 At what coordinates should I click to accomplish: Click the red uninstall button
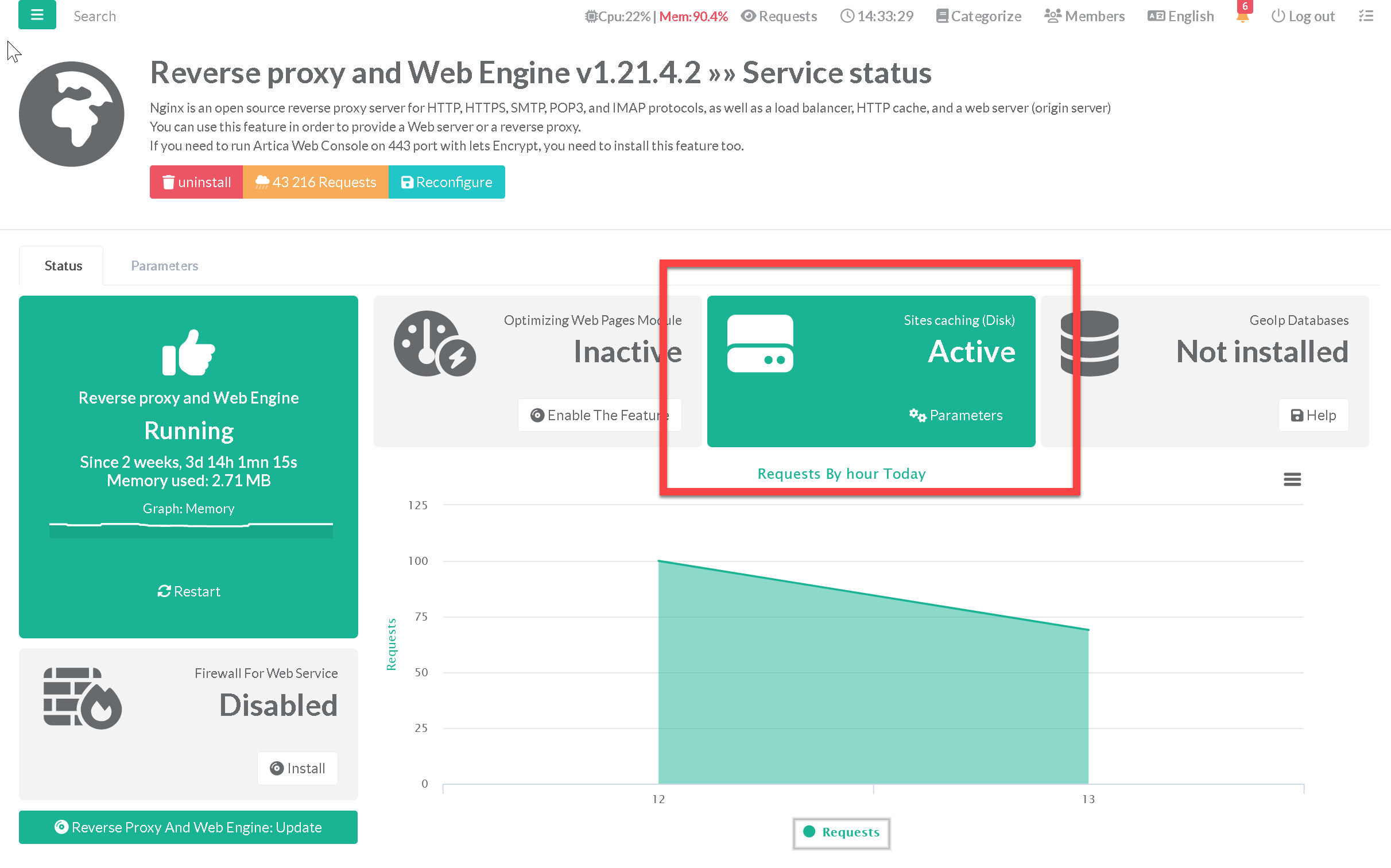[x=196, y=182]
